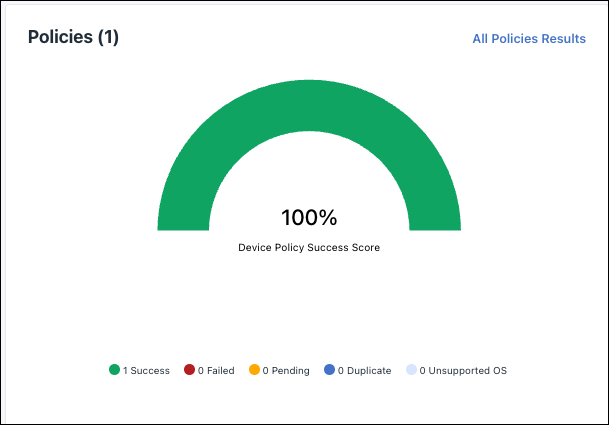Screen dimensions: 609x425
Task: Click the (1) count beside Policies
Action: 108,37
